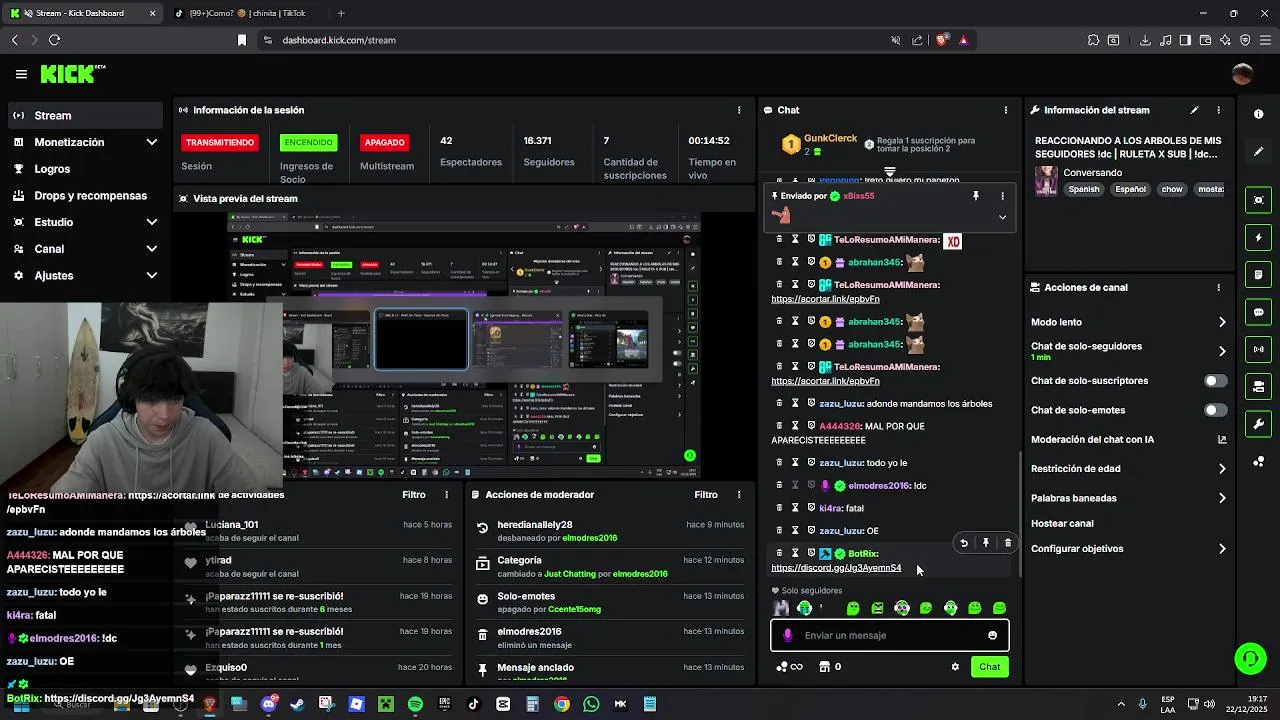The width and height of the screenshot is (1280, 720).
Task: Open the shop icon beside the 0 counter
Action: click(x=824, y=667)
